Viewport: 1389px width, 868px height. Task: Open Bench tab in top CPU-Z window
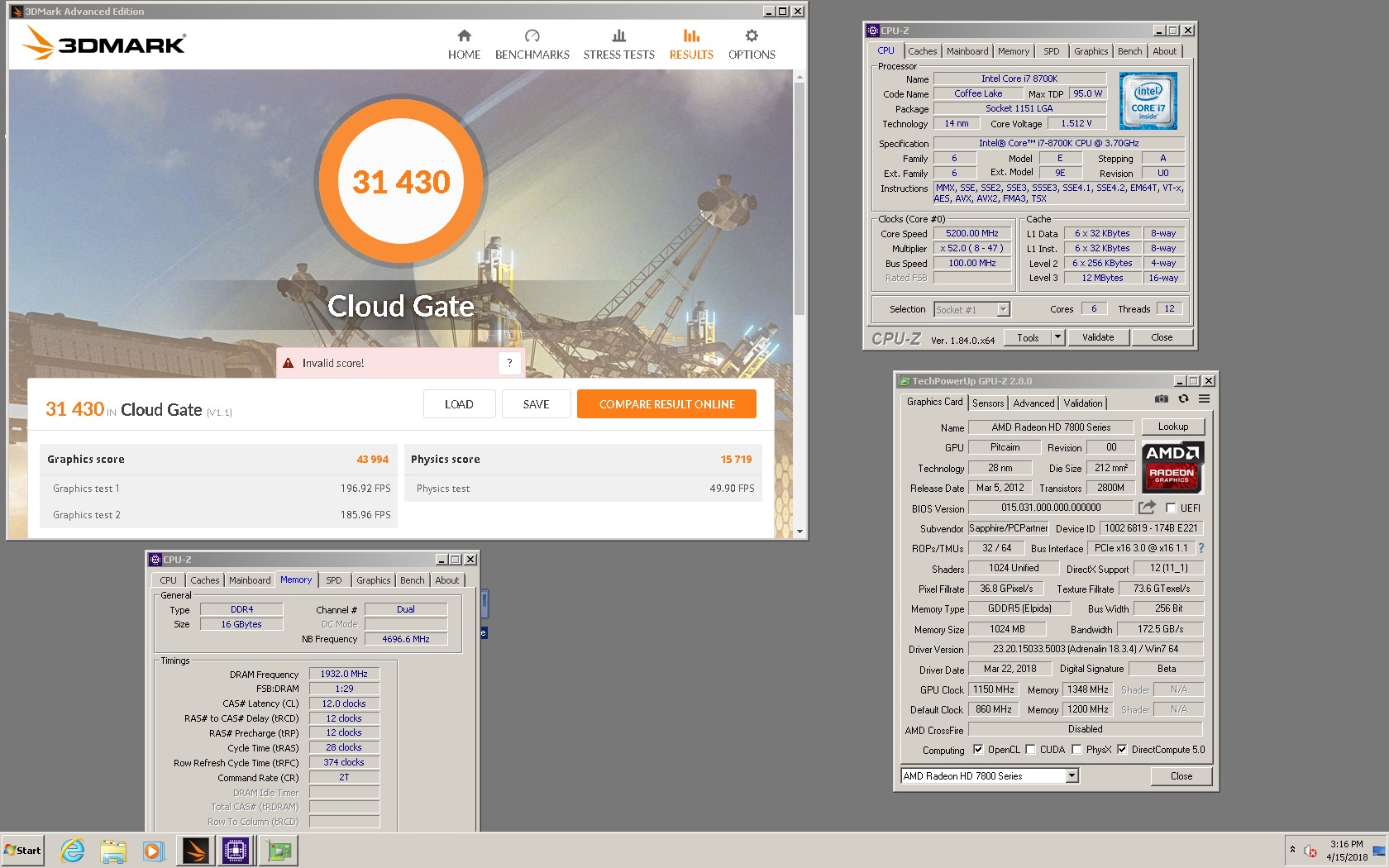point(1129,51)
